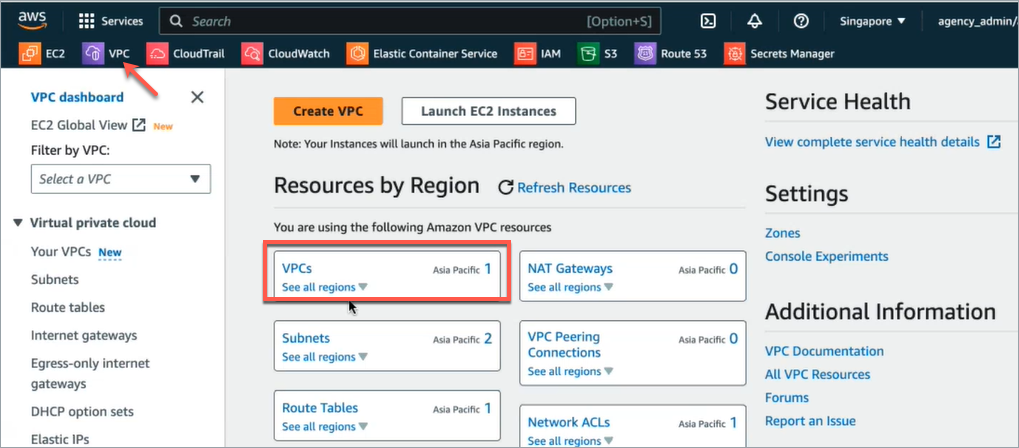The width and height of the screenshot is (1019, 448).
Task: Open the Singapore region selector
Action: (873, 21)
